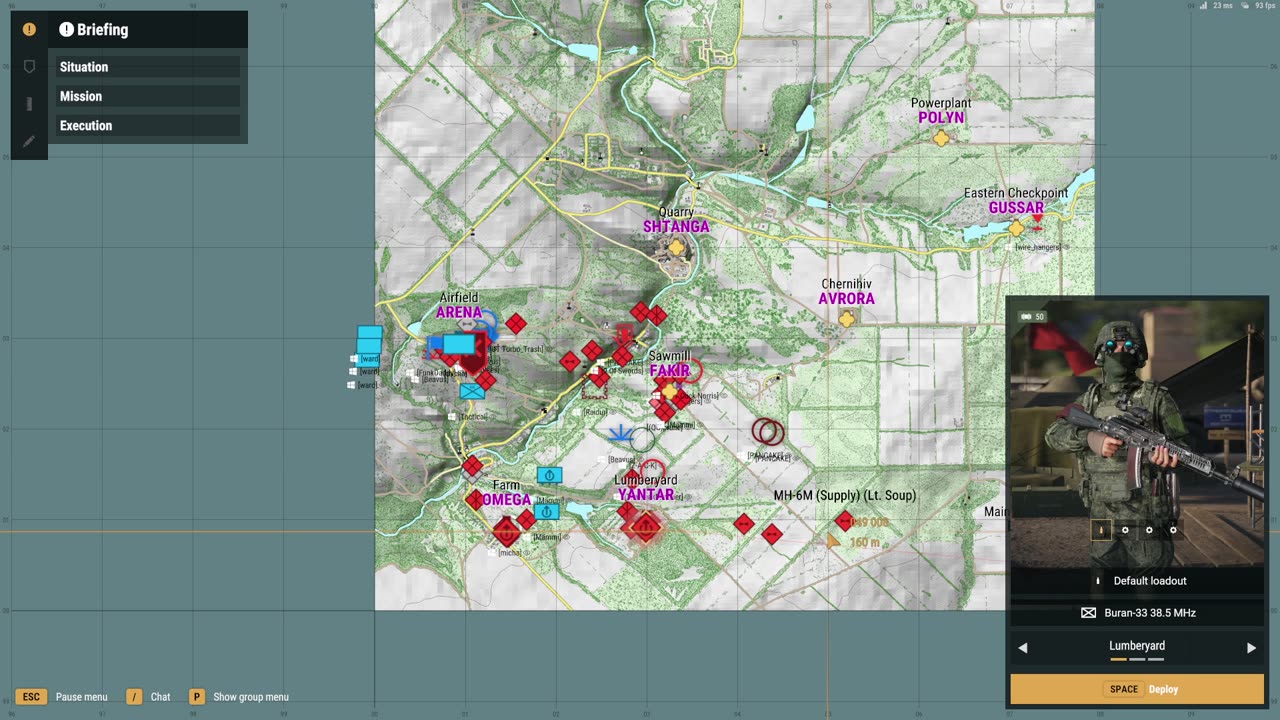This screenshot has width=1280, height=720.
Task: Click Show group menu P hint
Action: (238, 697)
